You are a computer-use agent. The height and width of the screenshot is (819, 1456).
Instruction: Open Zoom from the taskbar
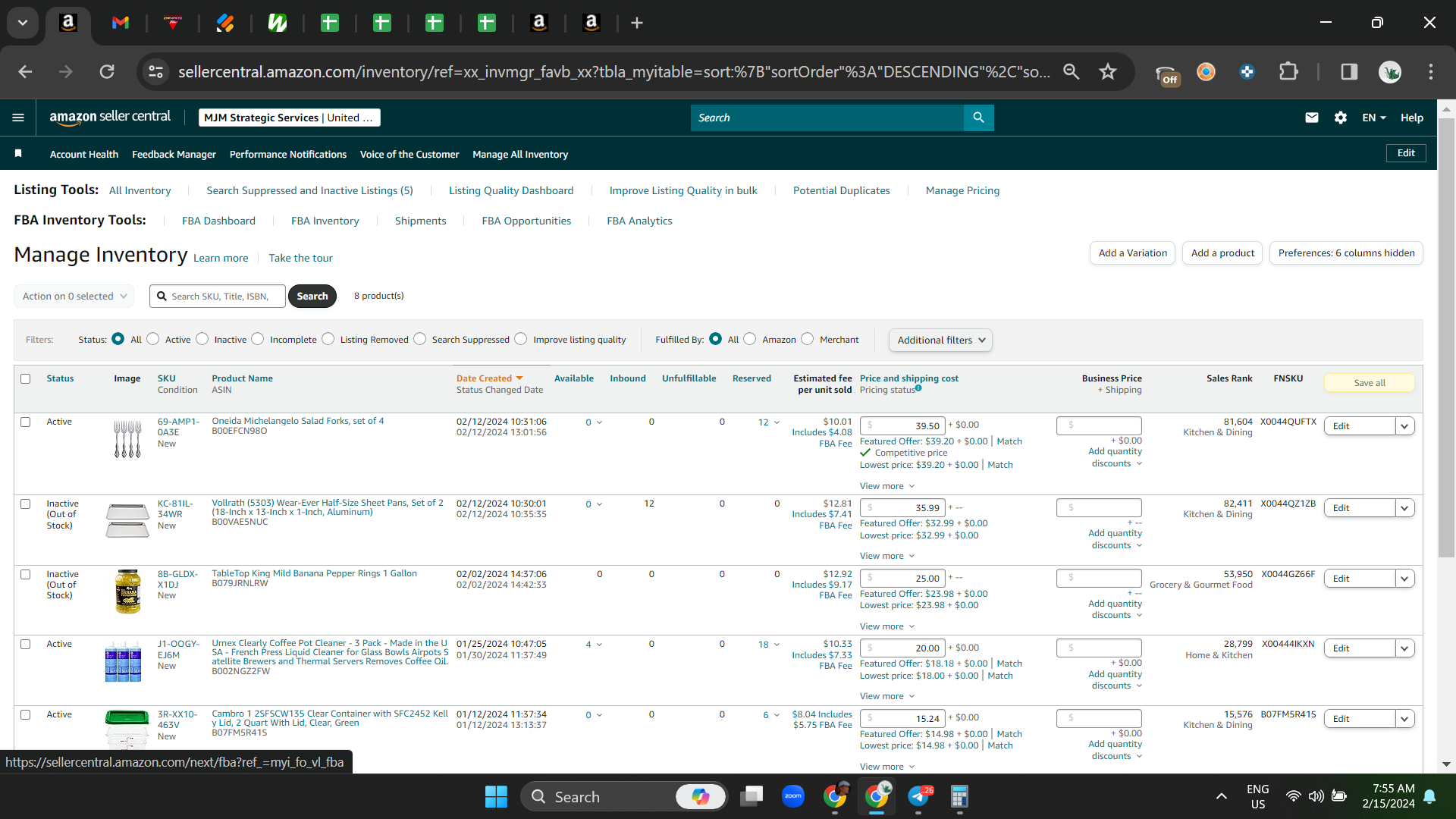[793, 796]
